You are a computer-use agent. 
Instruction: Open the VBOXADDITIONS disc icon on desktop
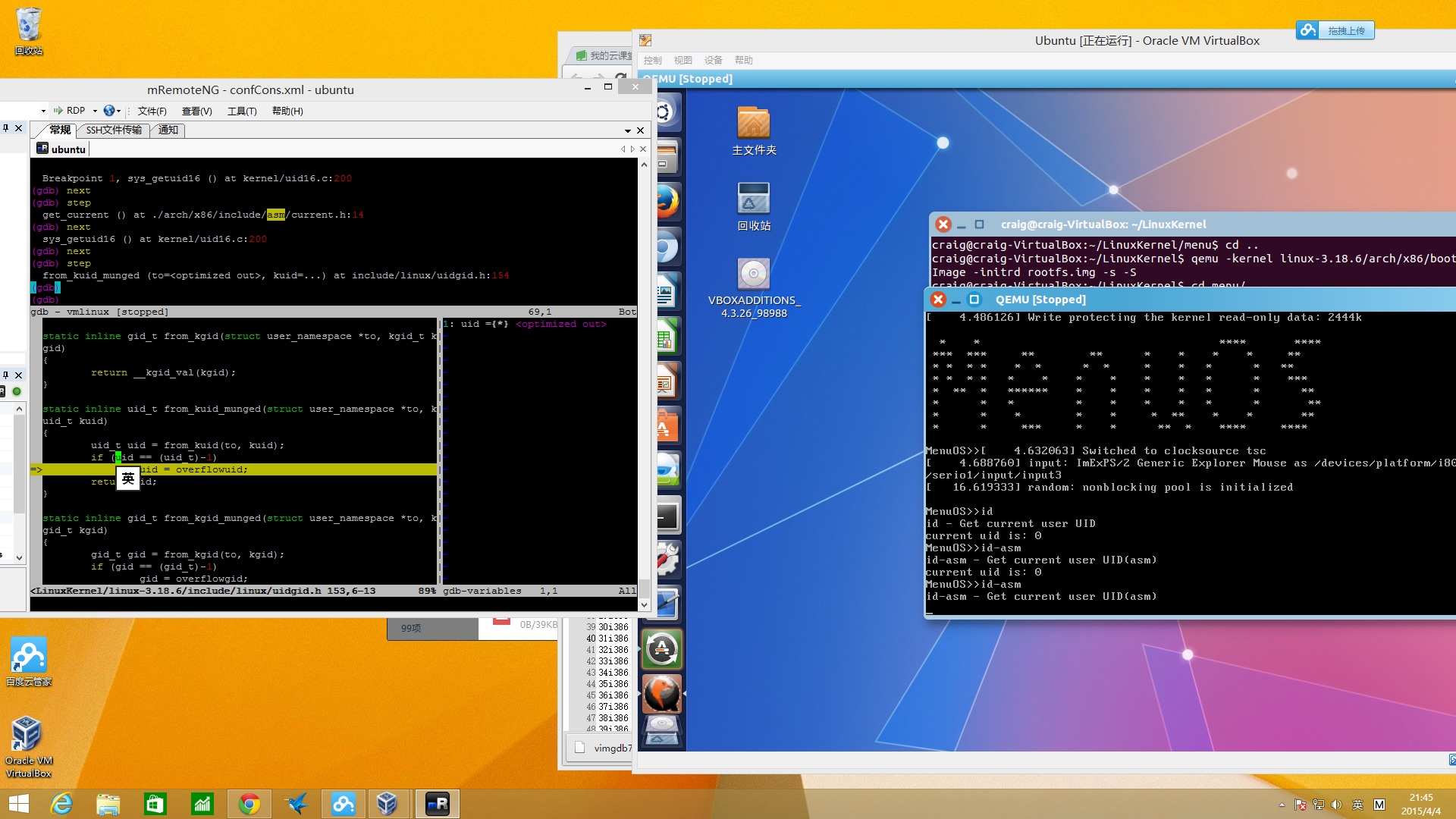[x=754, y=288]
